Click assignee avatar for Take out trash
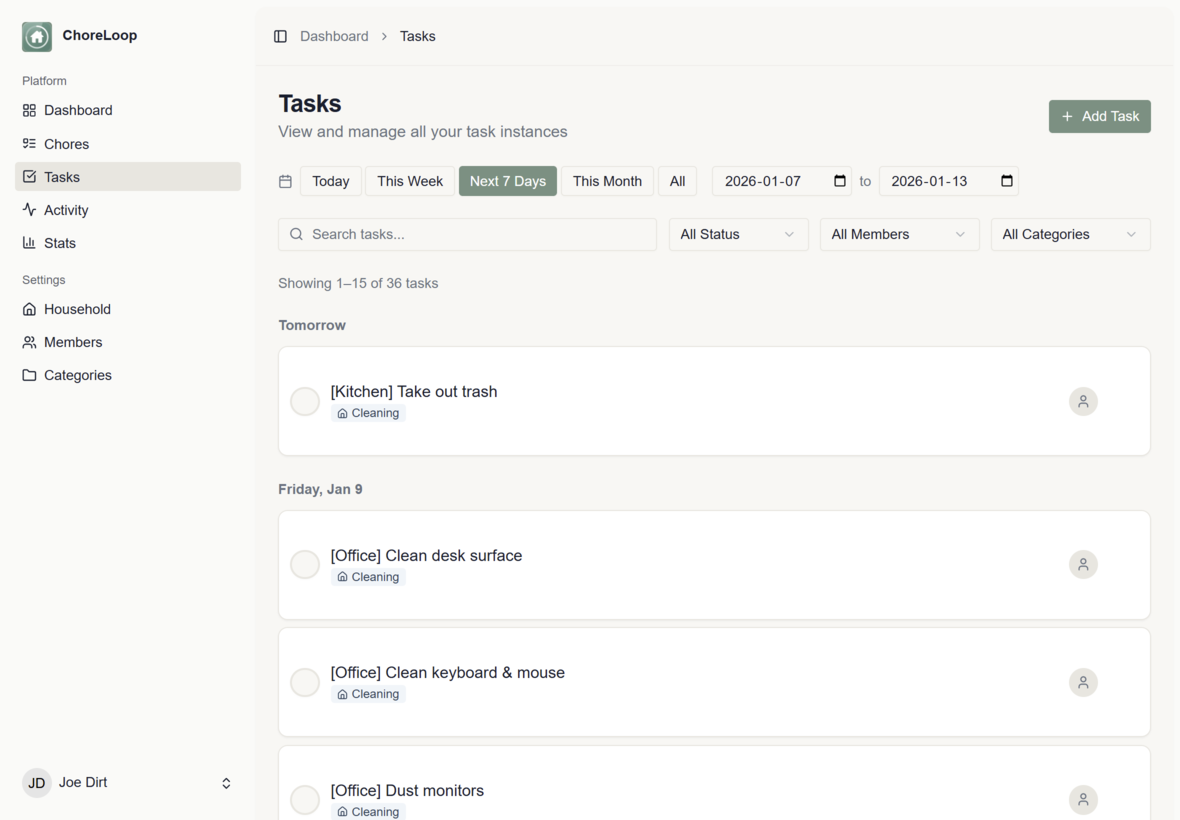Screen dimensions: 1180x820 (1083, 401)
